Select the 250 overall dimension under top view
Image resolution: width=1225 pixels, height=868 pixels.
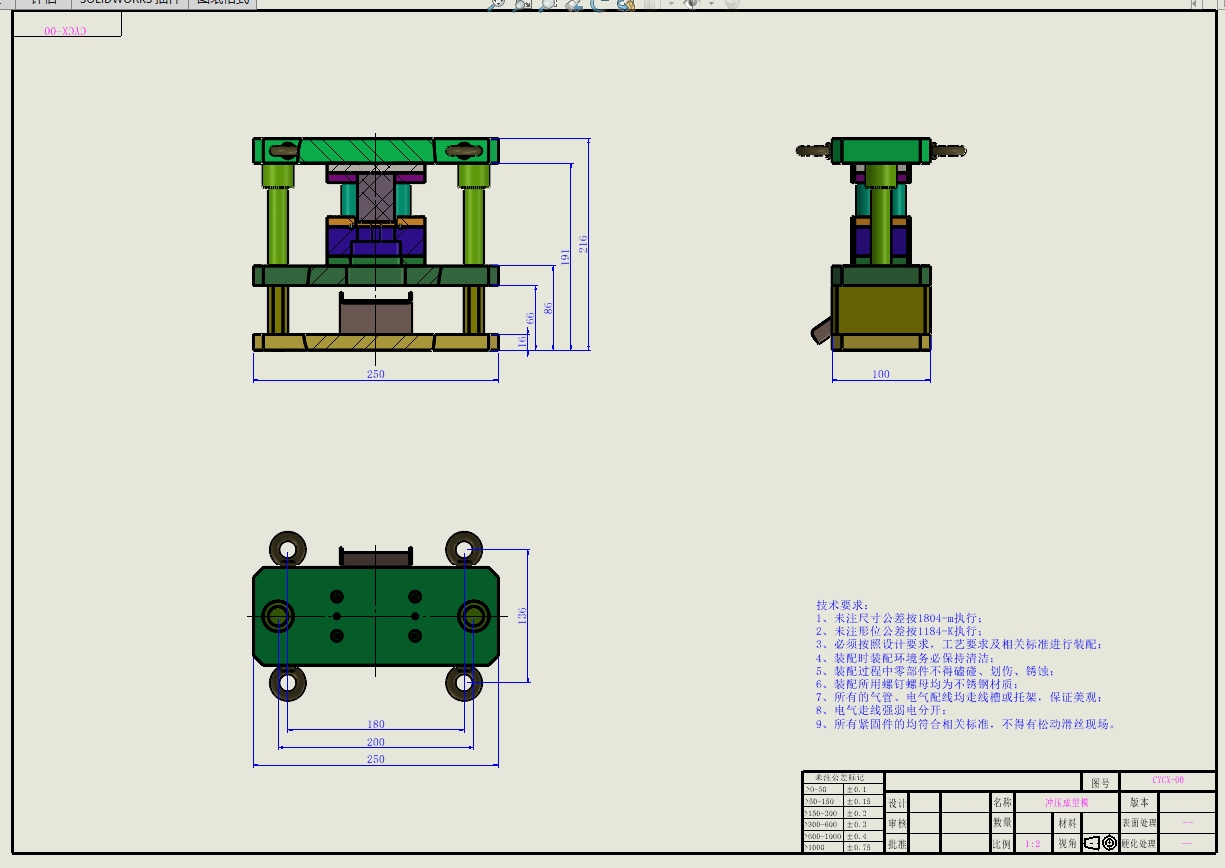pyautogui.click(x=376, y=760)
